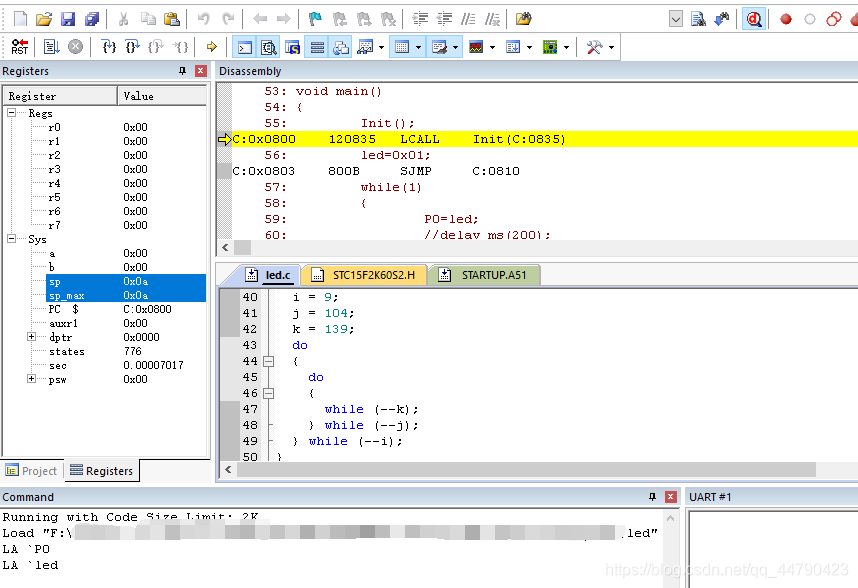858x588 pixels.
Task: Click the System Viewer board icon
Action: click(550, 48)
